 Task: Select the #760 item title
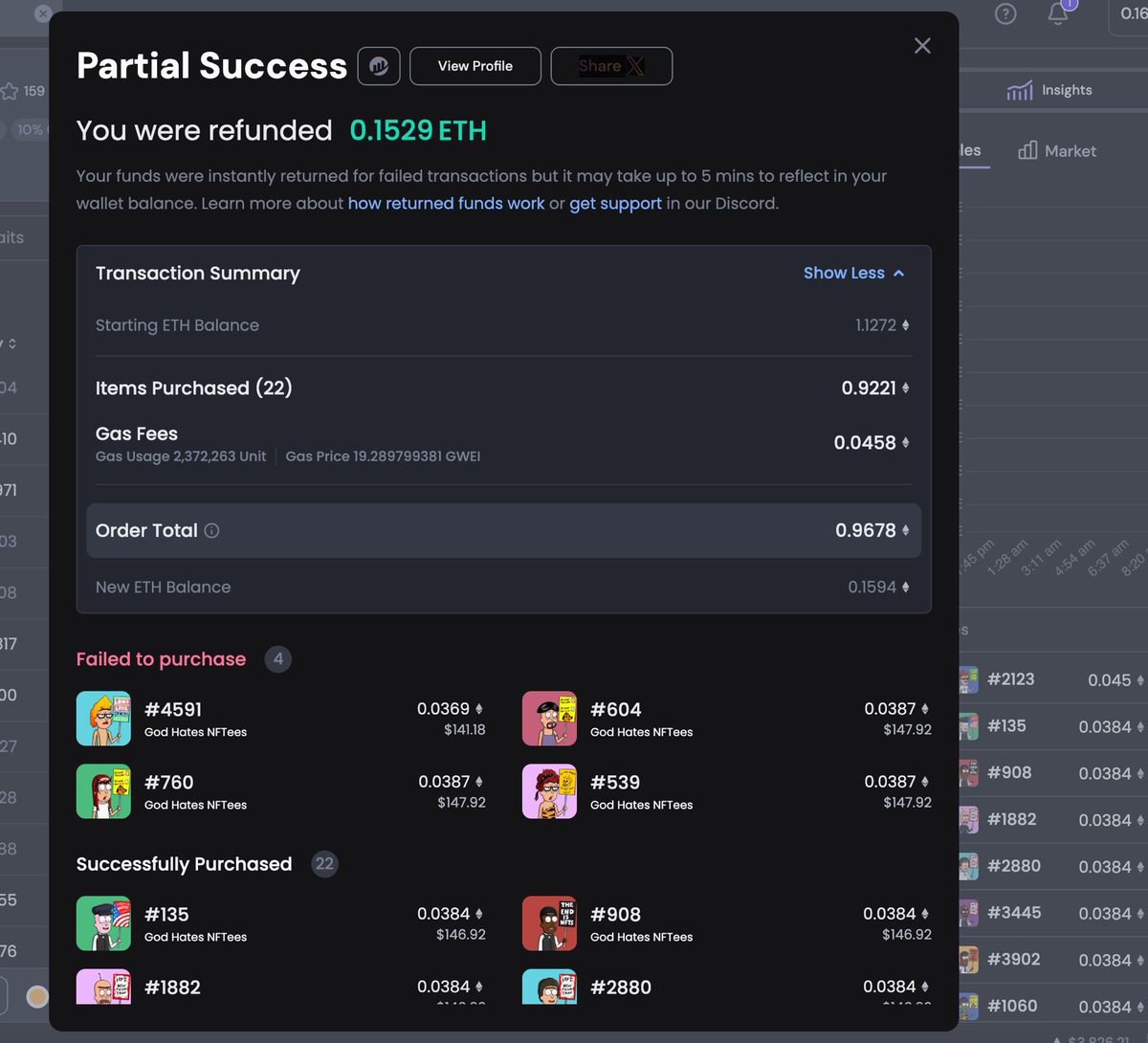169,783
